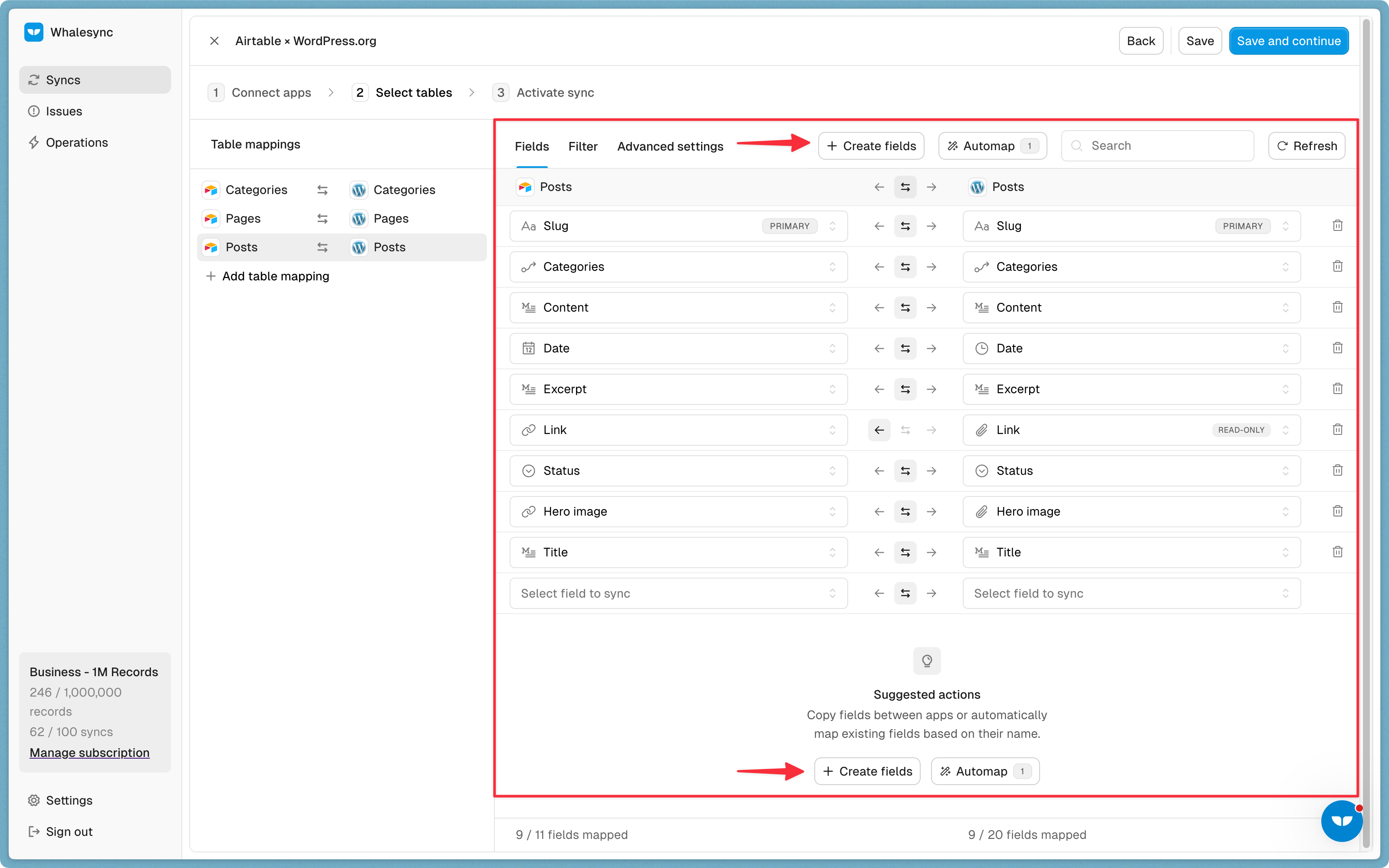Click Automap in the top toolbar
Viewport: 1389px width, 868px height.
tap(992, 146)
